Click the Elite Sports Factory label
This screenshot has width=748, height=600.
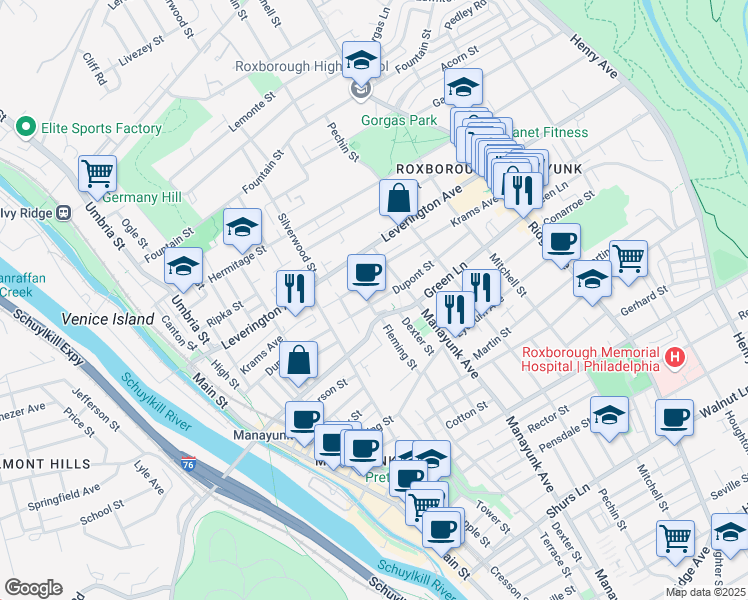tap(102, 128)
